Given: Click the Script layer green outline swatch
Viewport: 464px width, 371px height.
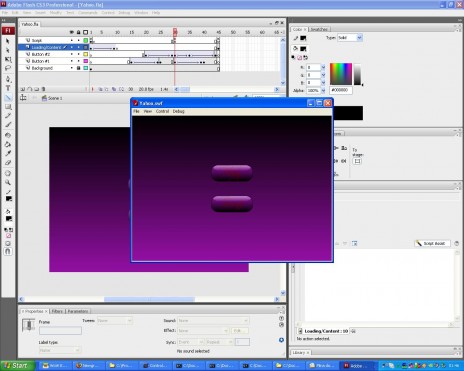Looking at the screenshot, I should pyautogui.click(x=86, y=40).
